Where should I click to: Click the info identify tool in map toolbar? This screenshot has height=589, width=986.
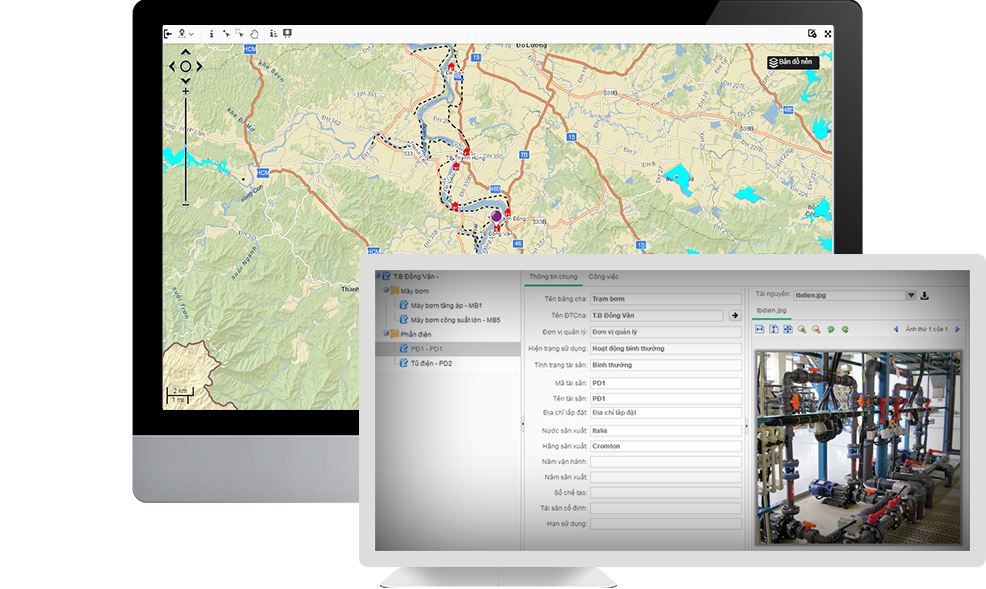click(x=211, y=33)
